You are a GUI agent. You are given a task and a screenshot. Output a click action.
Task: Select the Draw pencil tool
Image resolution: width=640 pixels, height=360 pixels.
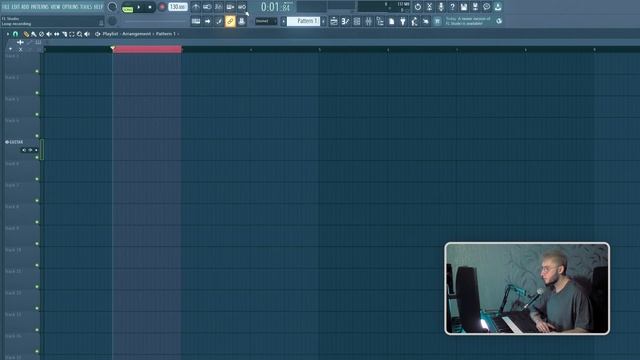(26, 34)
